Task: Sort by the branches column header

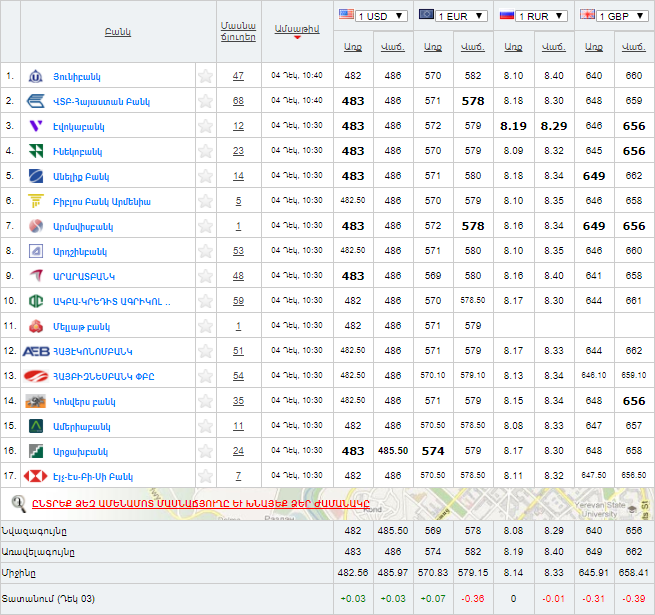Action: [238, 31]
